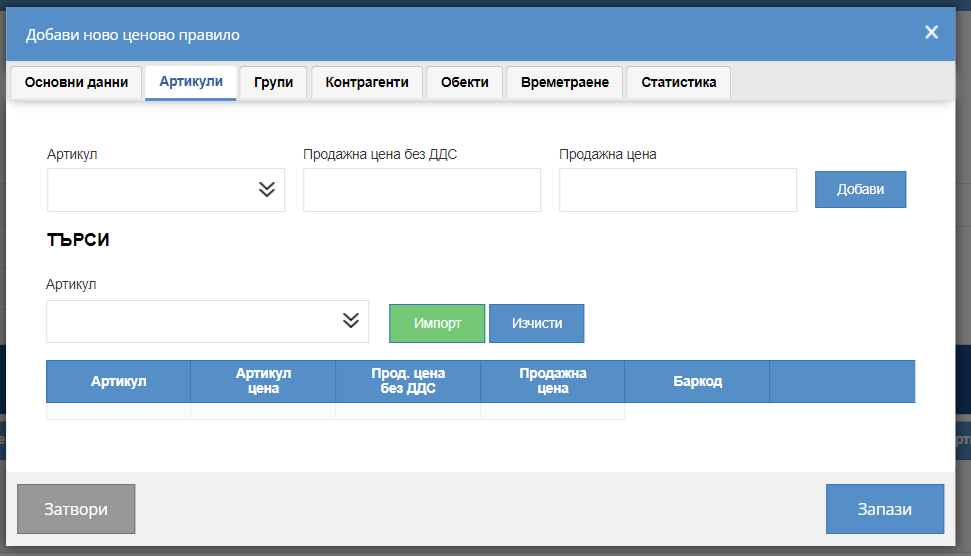Open the Основни данни tab
Viewport: 971px width, 556px height.
(76, 82)
